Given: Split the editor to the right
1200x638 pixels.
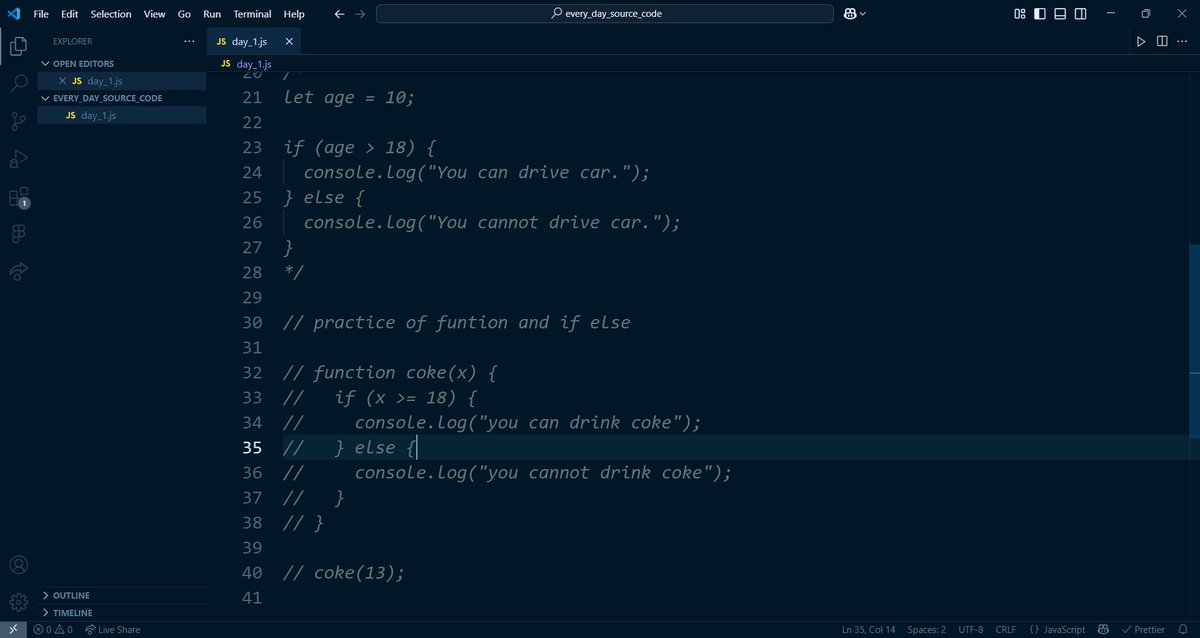Looking at the screenshot, I should click(x=1162, y=41).
